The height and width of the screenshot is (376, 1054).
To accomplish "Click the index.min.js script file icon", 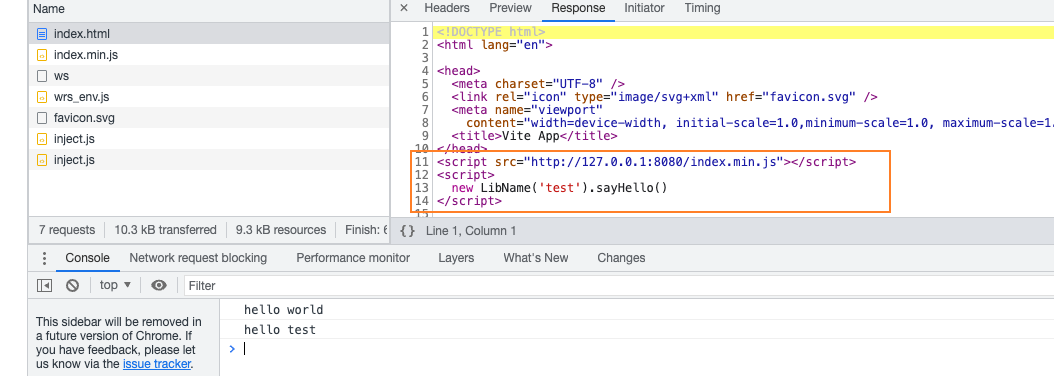I will pyautogui.click(x=42, y=55).
